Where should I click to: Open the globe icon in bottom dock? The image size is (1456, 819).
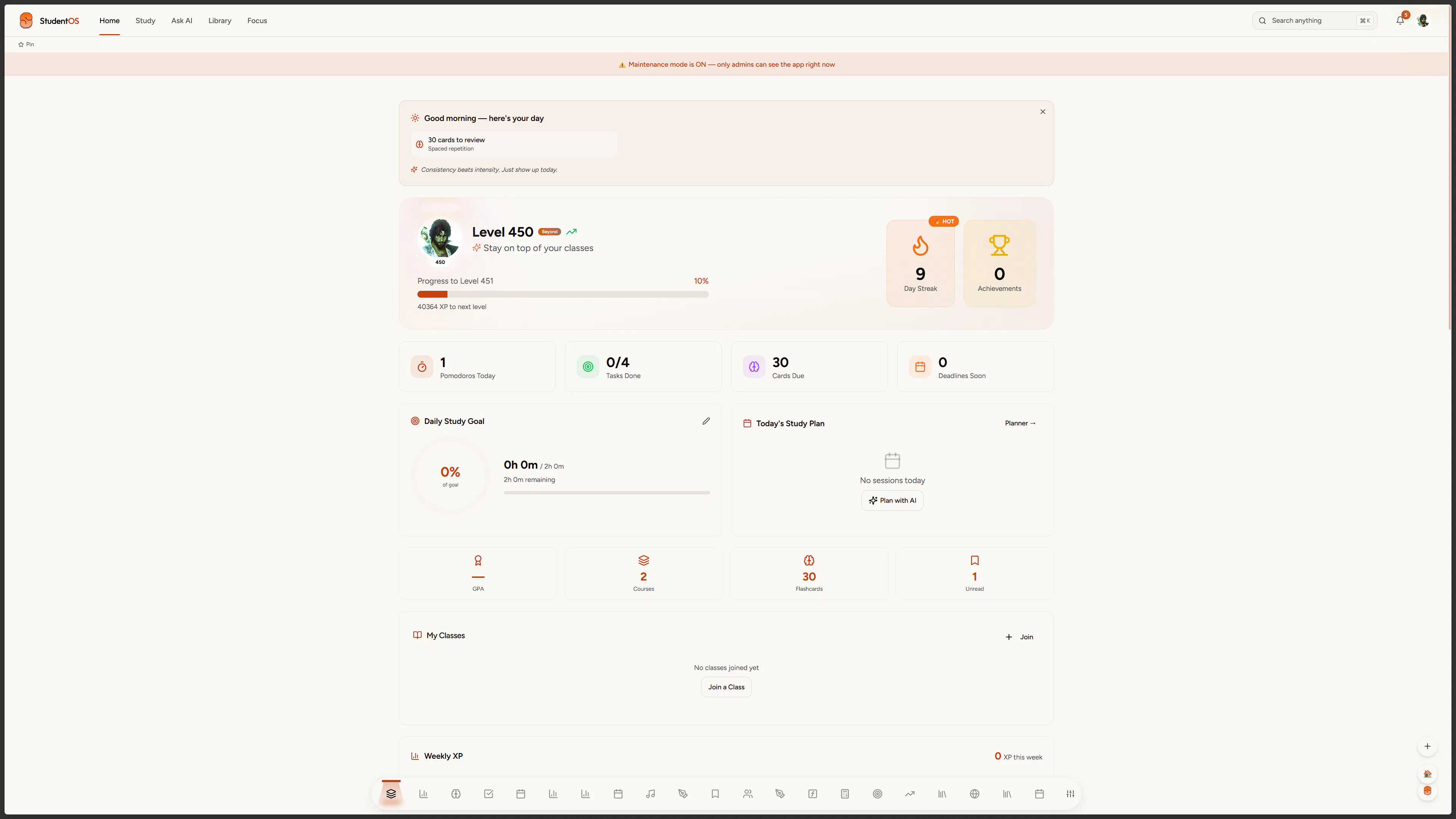click(x=974, y=794)
